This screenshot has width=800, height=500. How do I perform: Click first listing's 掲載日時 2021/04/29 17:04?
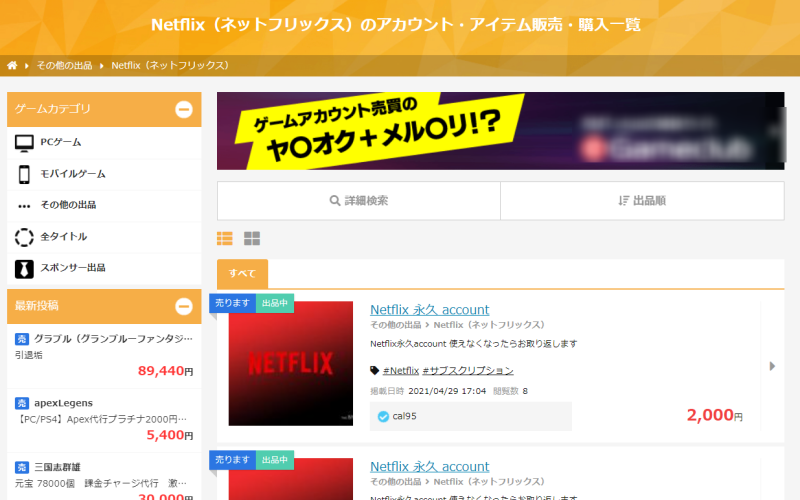tap(428, 391)
